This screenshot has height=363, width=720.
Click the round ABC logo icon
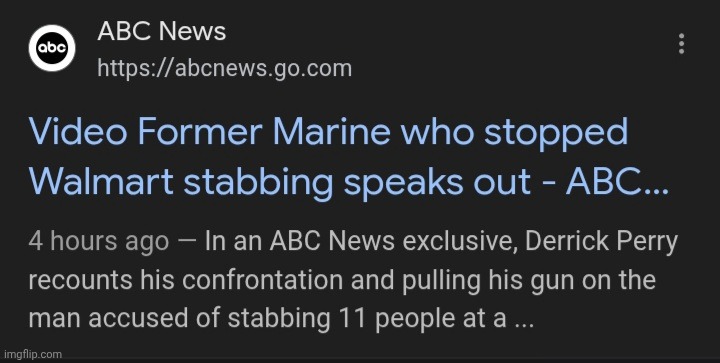52,48
